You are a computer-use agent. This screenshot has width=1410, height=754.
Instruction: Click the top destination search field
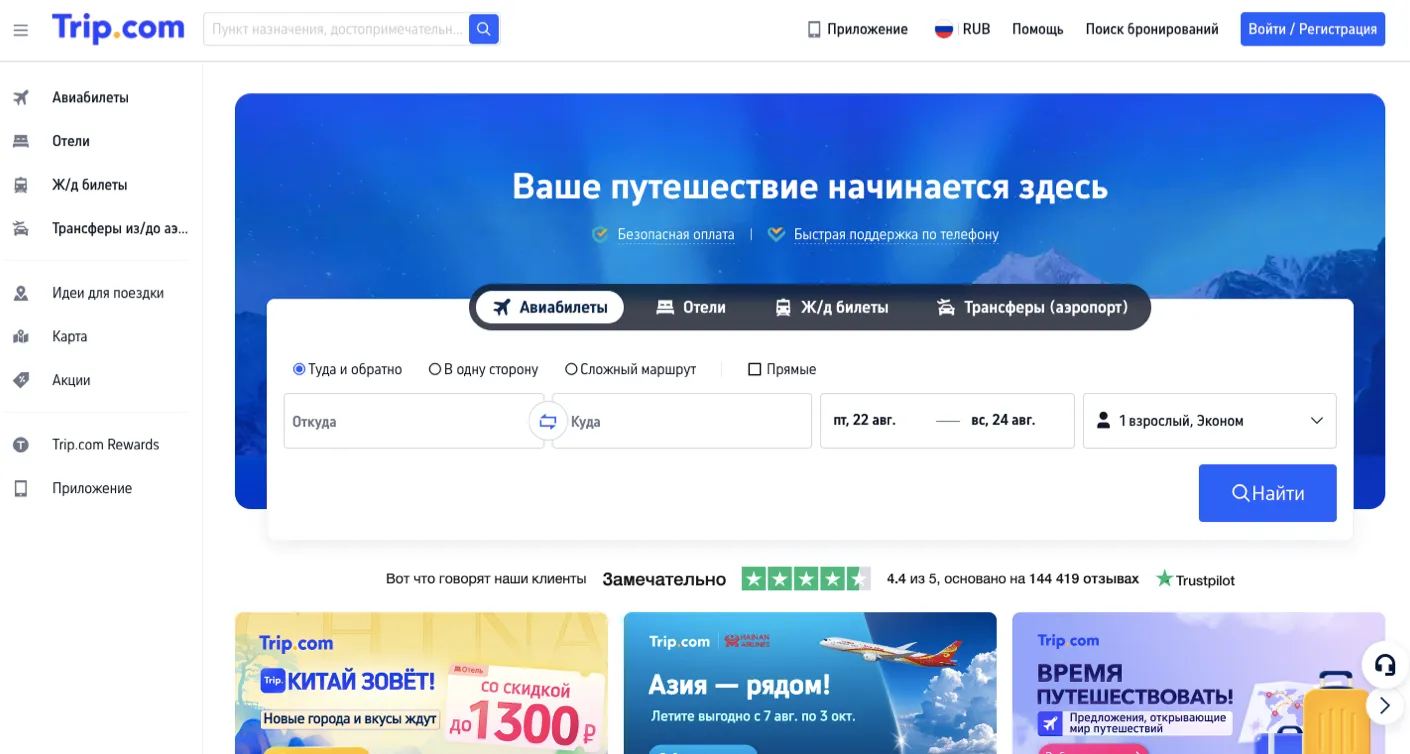coord(336,29)
